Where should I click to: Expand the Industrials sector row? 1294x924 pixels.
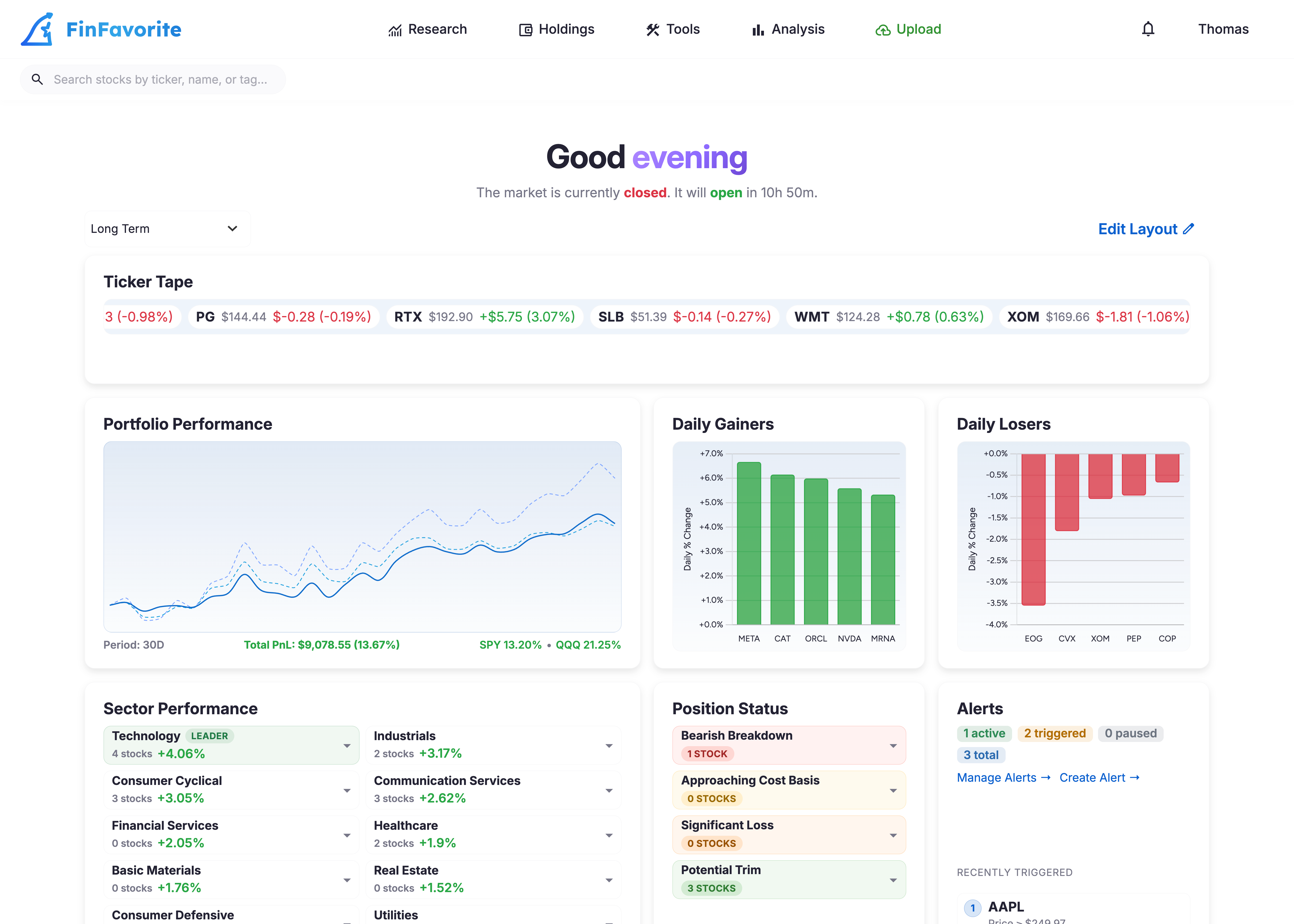[x=609, y=745]
